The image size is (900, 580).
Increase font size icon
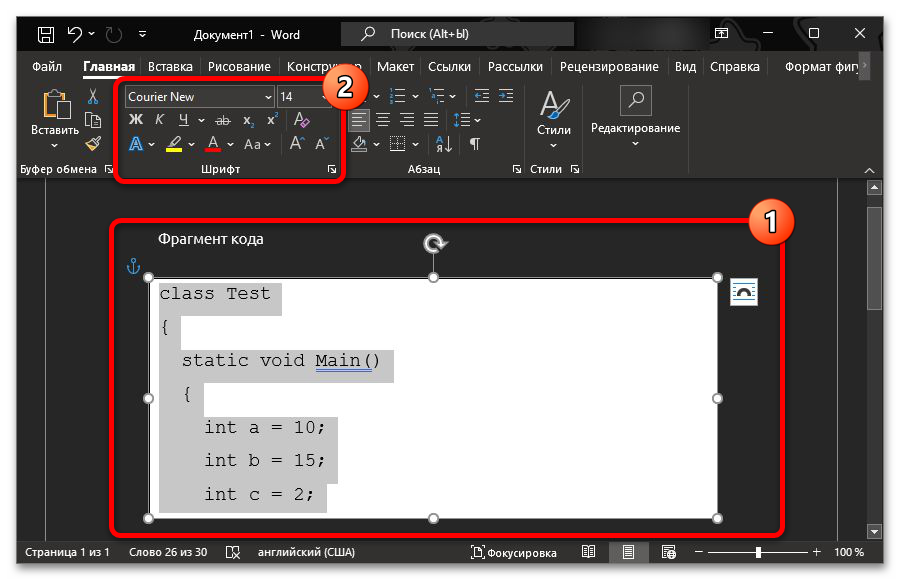(296, 143)
